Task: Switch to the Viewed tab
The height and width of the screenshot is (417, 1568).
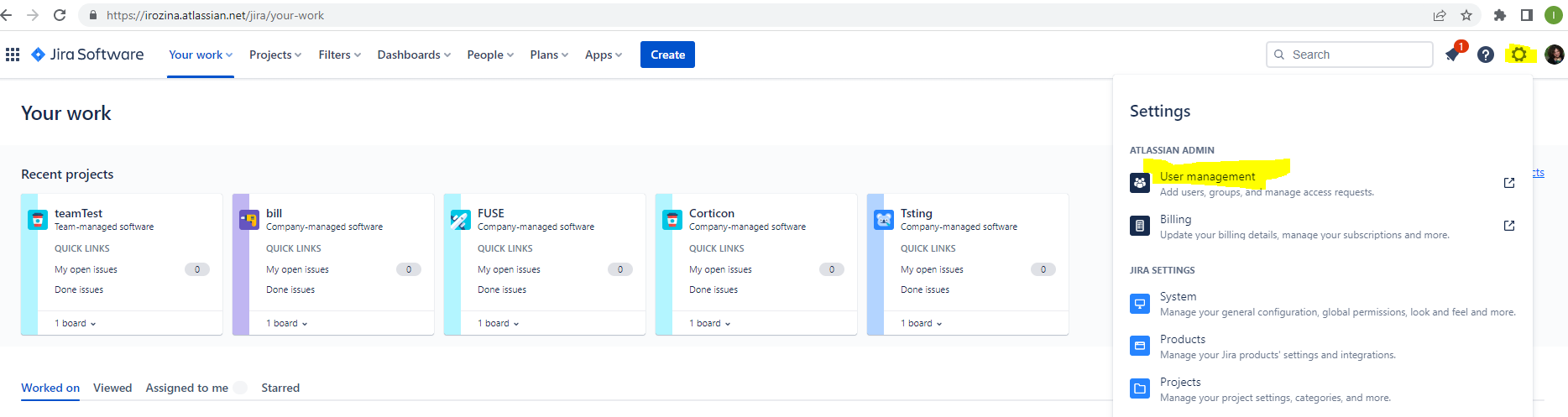Action: [112, 388]
